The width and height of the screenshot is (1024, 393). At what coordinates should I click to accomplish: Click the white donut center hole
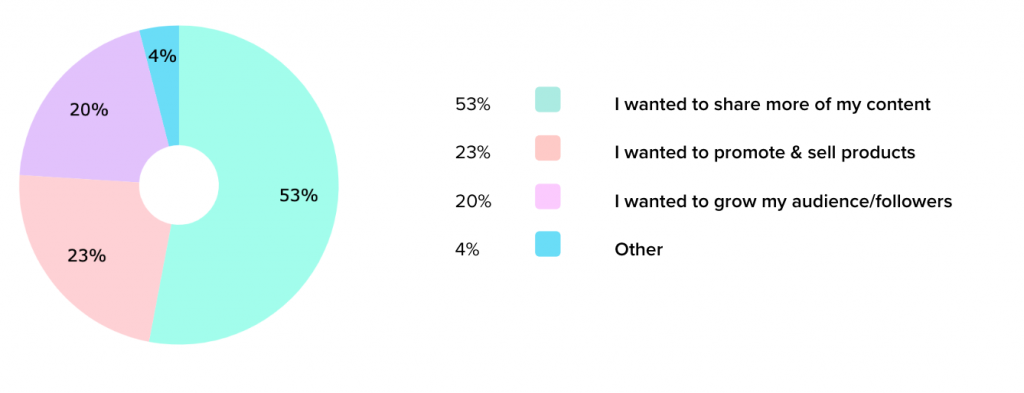[179, 185]
